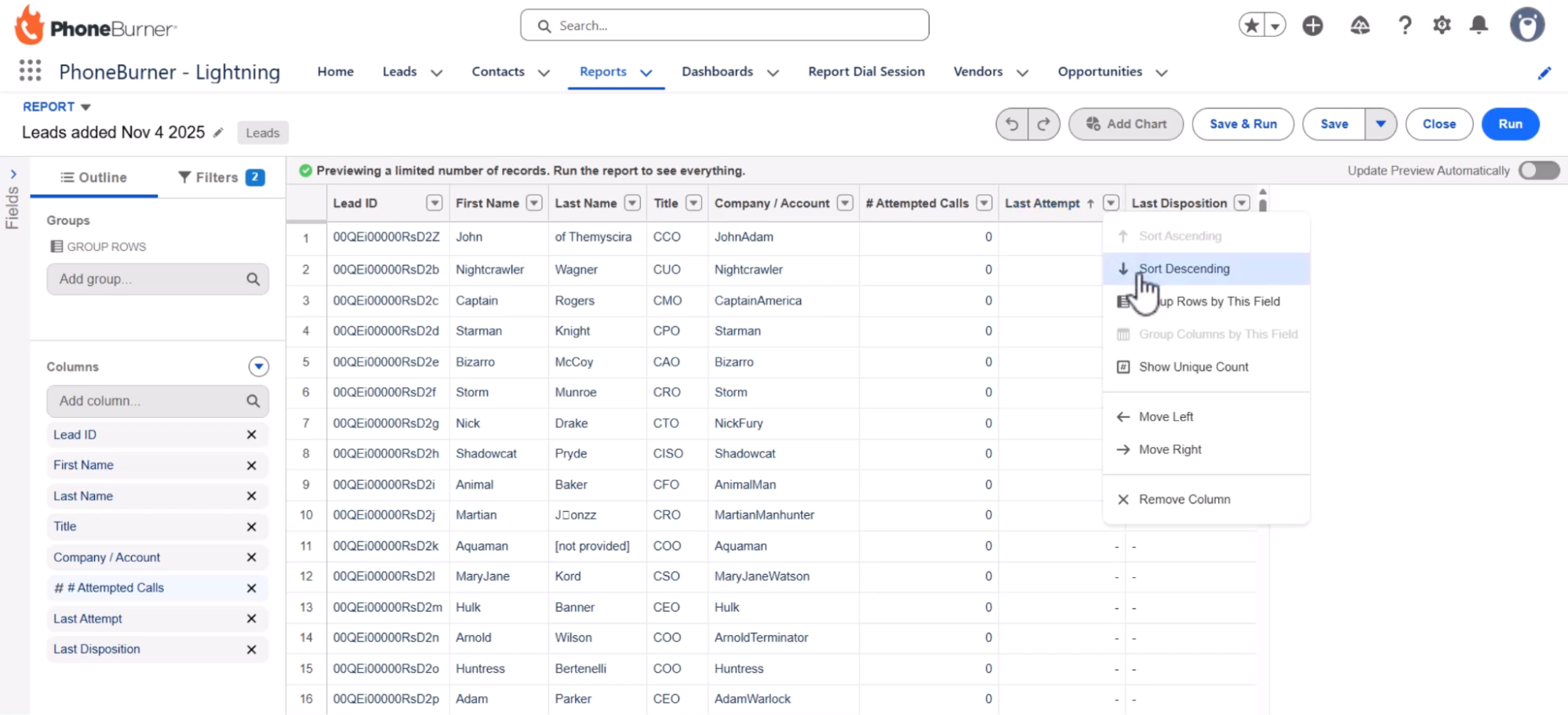Open the Title column header dropdown

693,202
